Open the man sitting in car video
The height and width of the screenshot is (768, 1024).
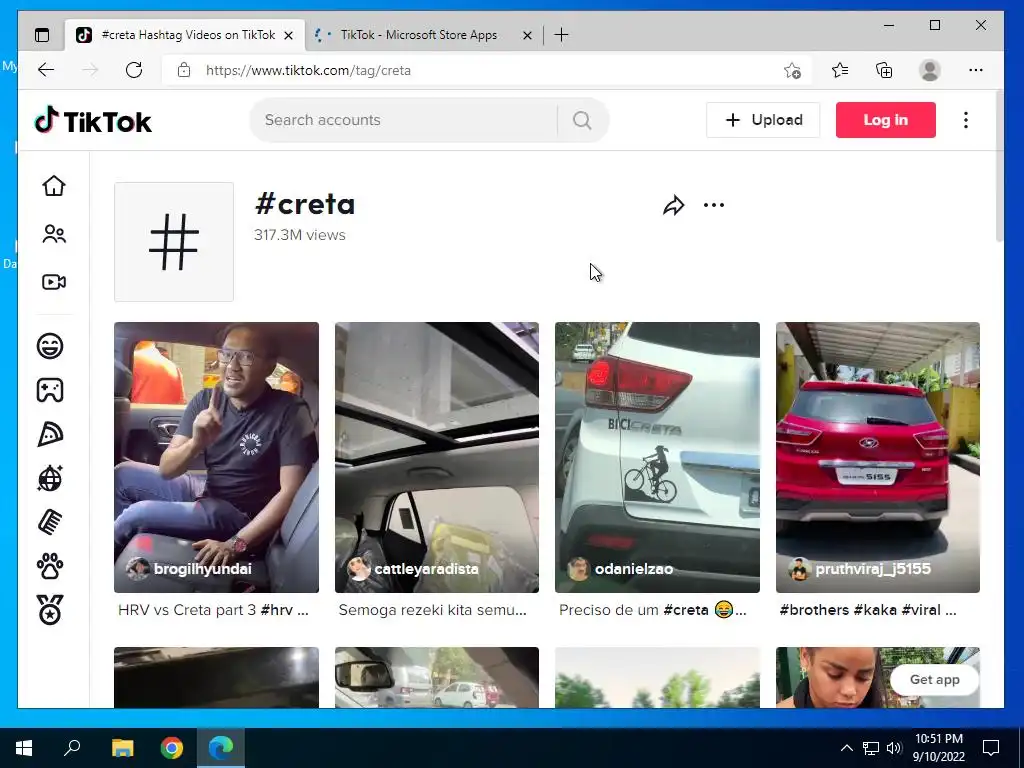click(216, 457)
